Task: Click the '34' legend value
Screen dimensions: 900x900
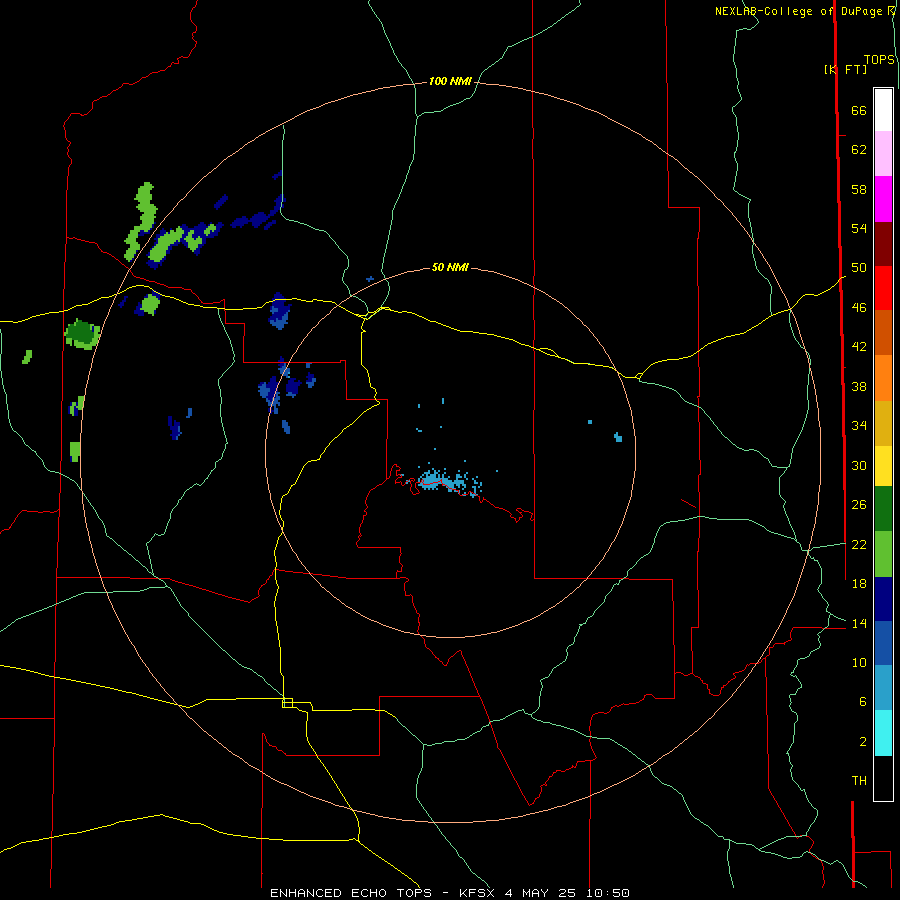Action: pos(859,426)
